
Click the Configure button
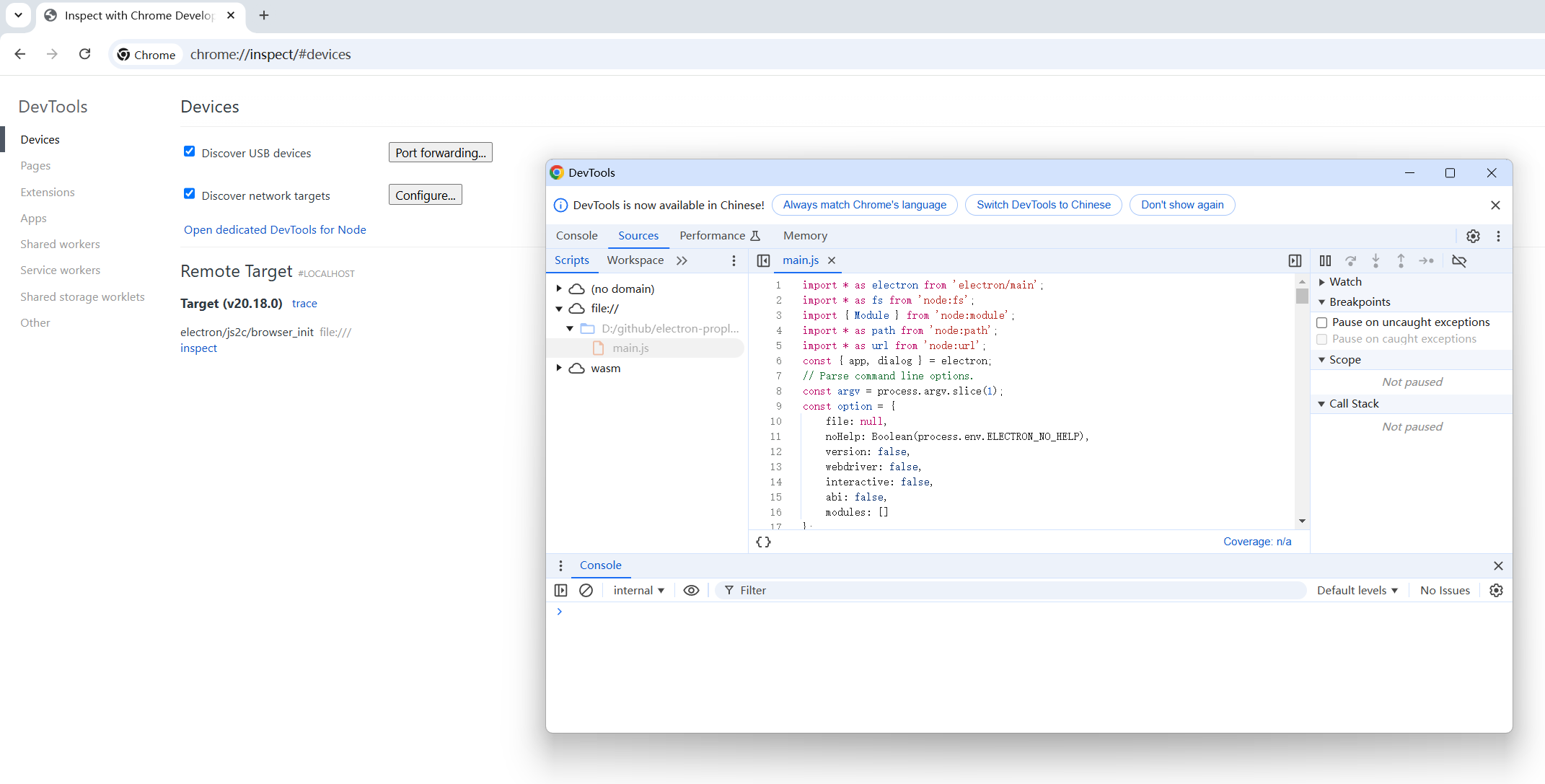click(426, 195)
